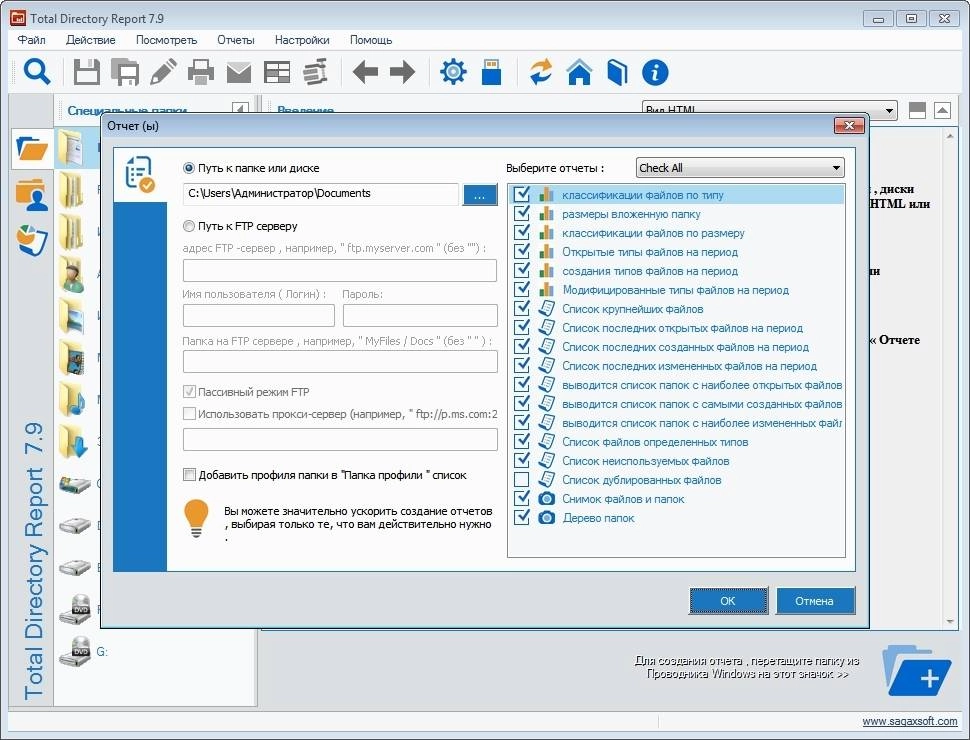Close the Отчет (ы) dialog
The height and width of the screenshot is (740, 970).
849,126
